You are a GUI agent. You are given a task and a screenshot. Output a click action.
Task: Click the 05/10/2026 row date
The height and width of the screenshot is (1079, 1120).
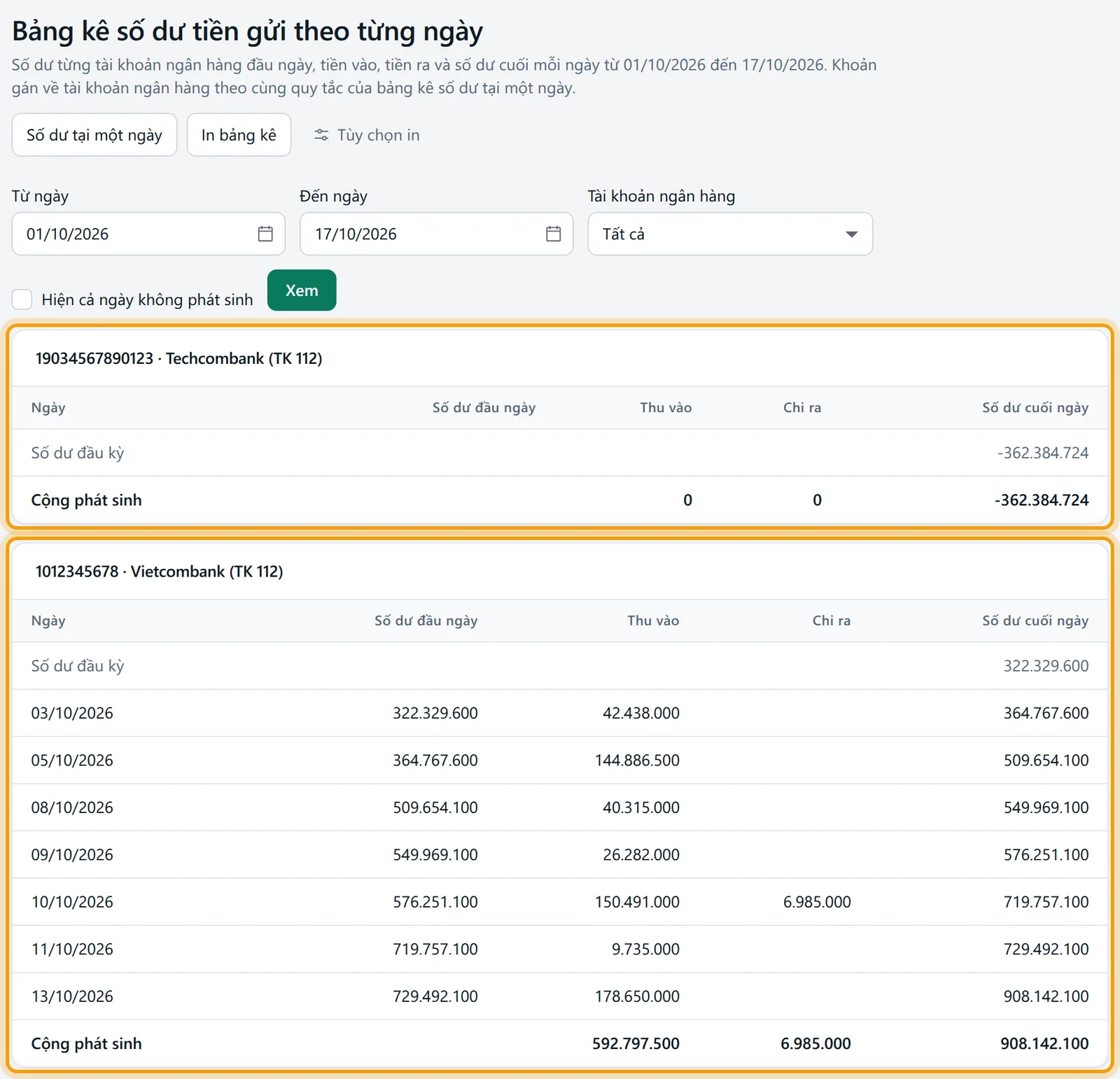[72, 761]
